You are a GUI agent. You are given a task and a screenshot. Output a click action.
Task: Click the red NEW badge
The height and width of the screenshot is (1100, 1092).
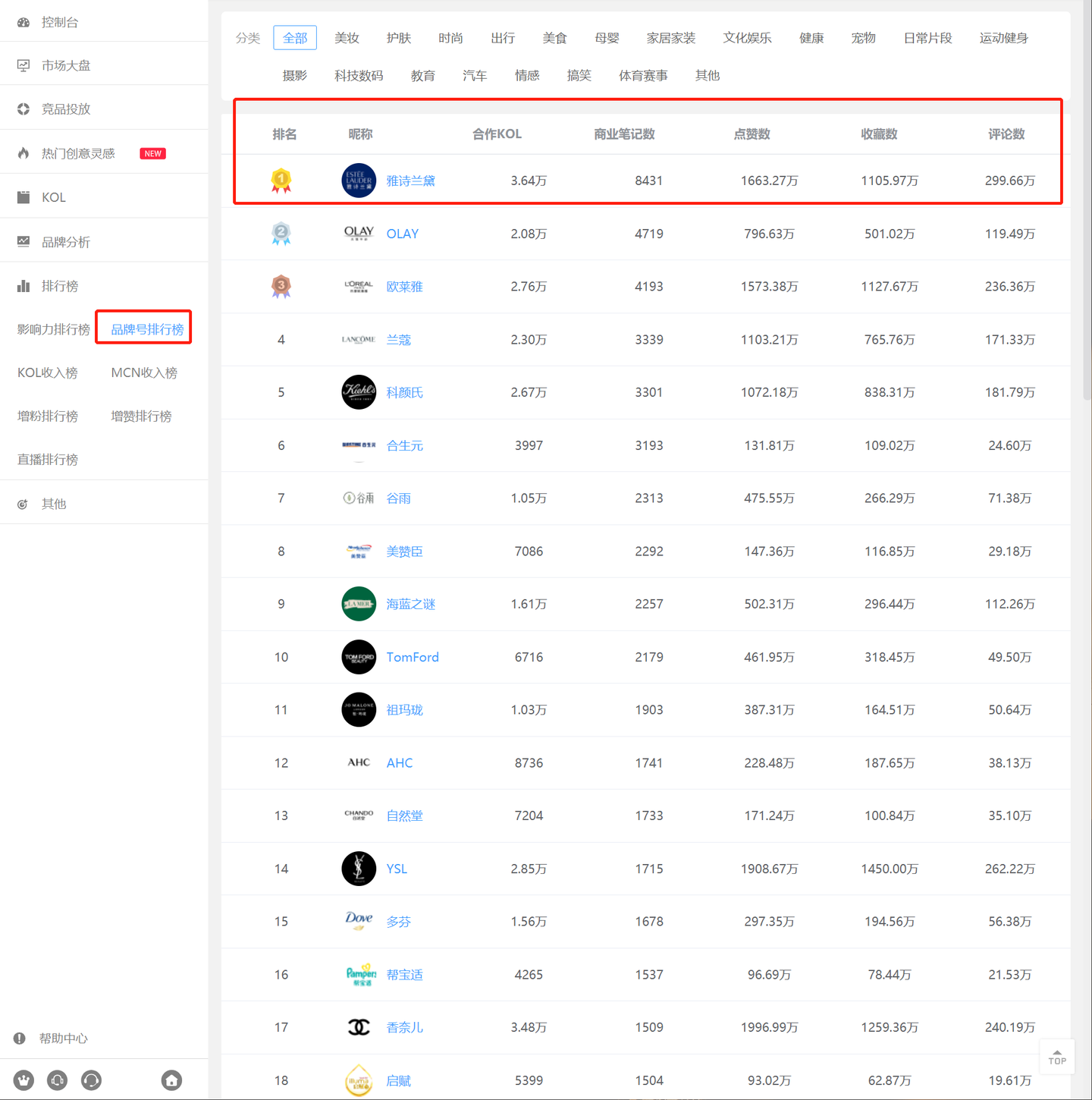click(153, 153)
